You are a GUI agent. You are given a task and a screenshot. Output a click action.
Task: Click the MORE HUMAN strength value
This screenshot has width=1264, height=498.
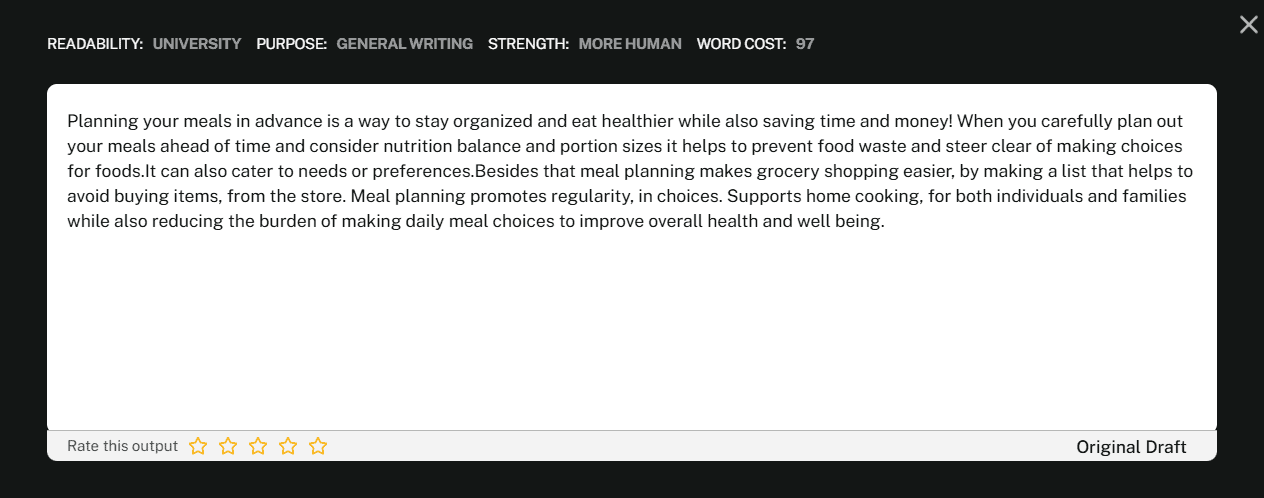630,44
